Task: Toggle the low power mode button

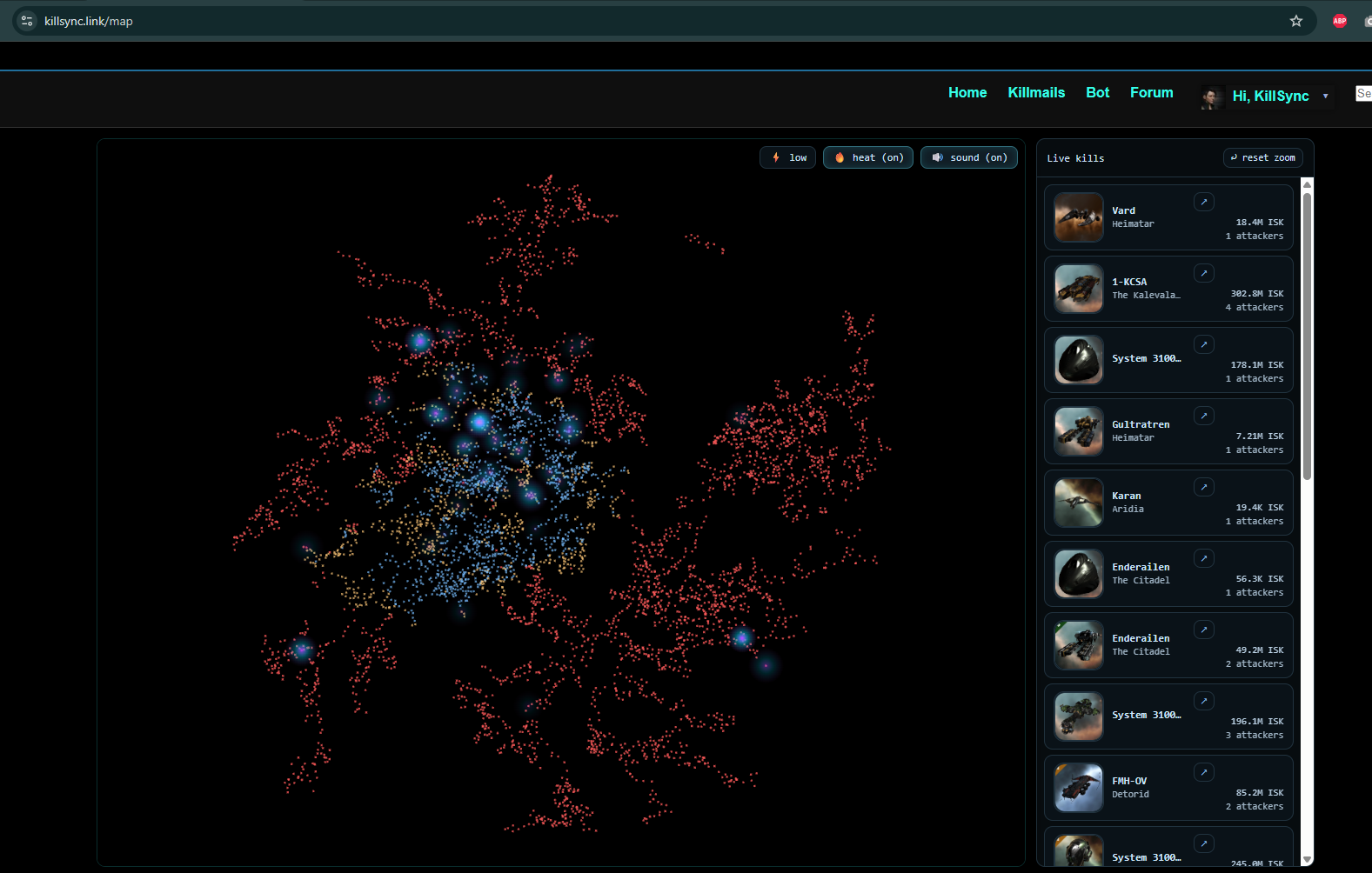Action: [x=787, y=157]
